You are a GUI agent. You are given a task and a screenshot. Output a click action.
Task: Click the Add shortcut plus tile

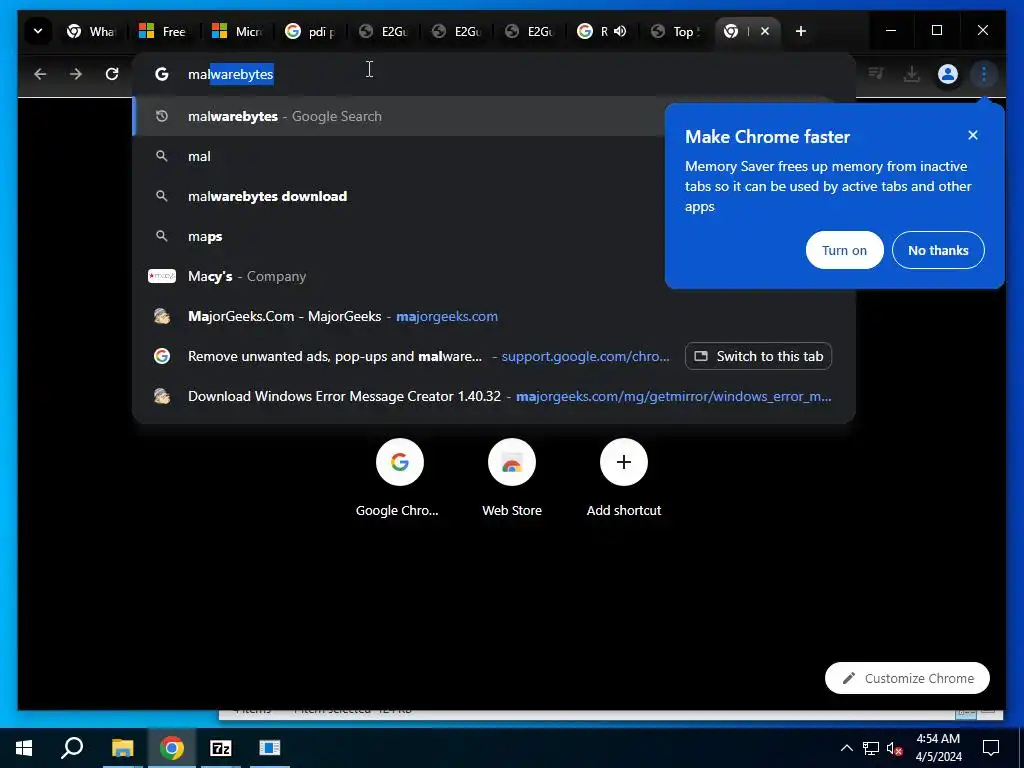point(624,478)
